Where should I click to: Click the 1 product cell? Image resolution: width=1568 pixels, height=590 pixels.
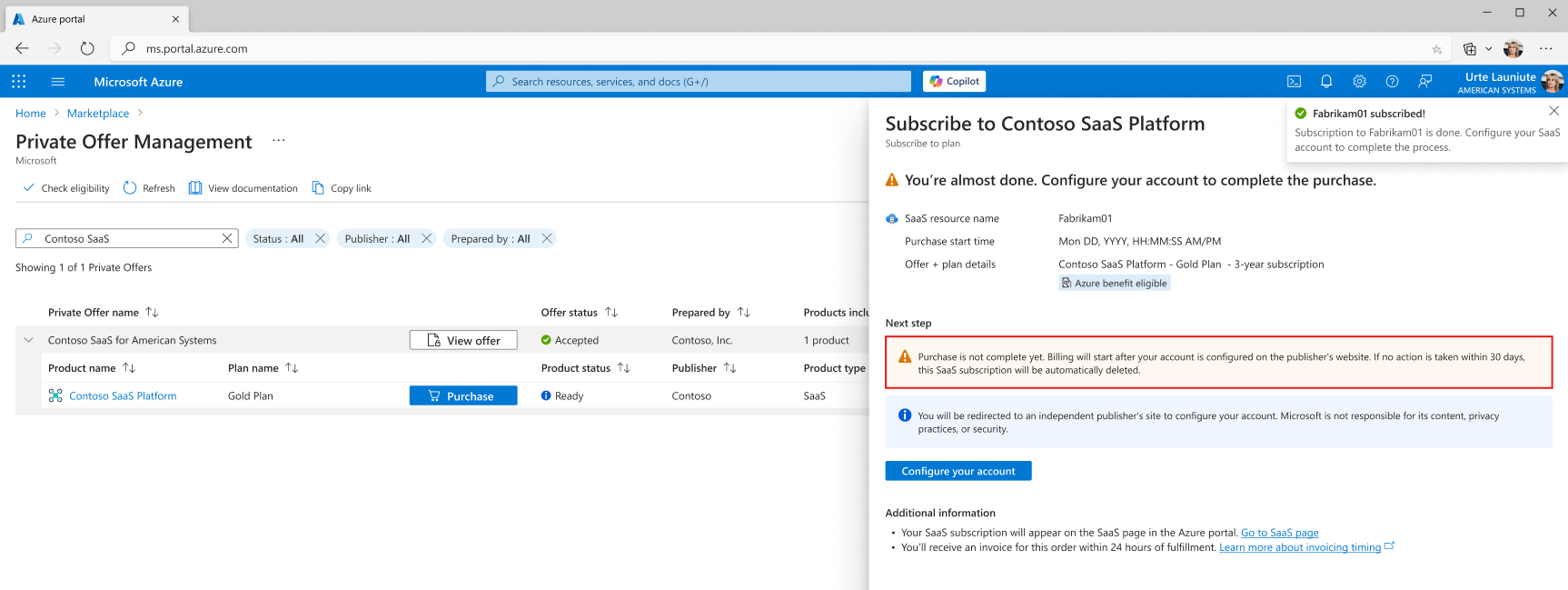click(827, 340)
